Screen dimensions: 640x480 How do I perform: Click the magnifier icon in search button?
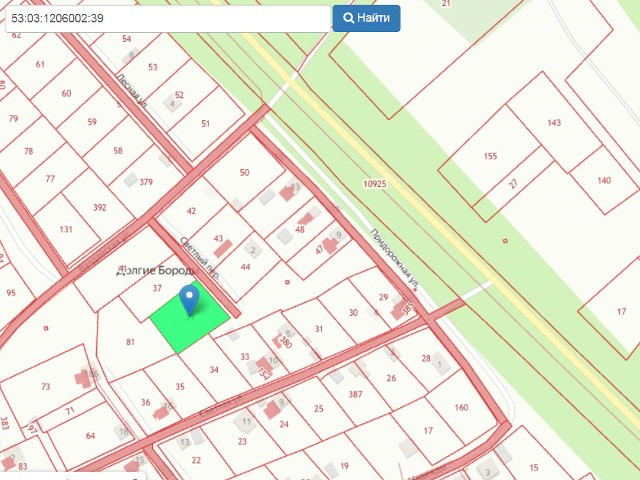[348, 18]
